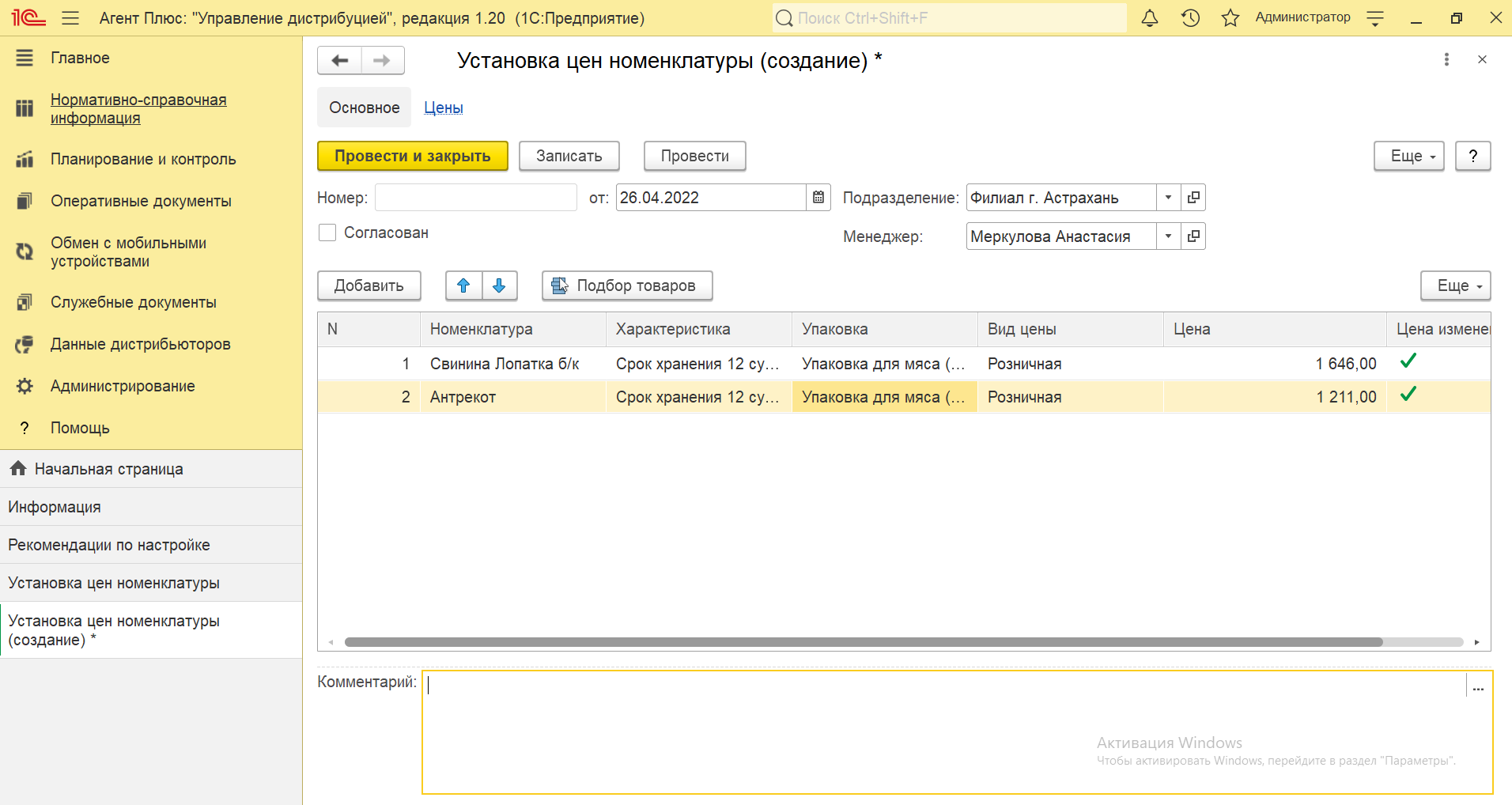The height and width of the screenshot is (805, 1512).
Task: Expand the Подразделение dropdown
Action: tap(1168, 198)
